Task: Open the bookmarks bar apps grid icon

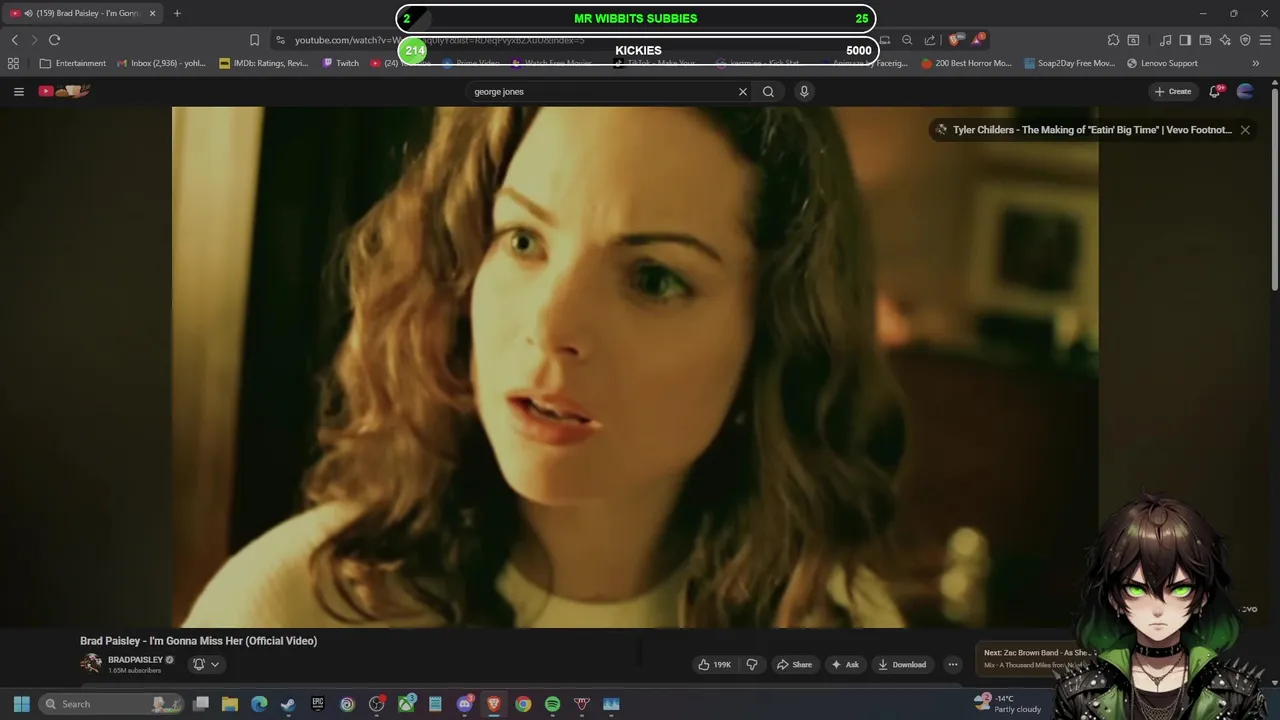Action: pos(13,63)
